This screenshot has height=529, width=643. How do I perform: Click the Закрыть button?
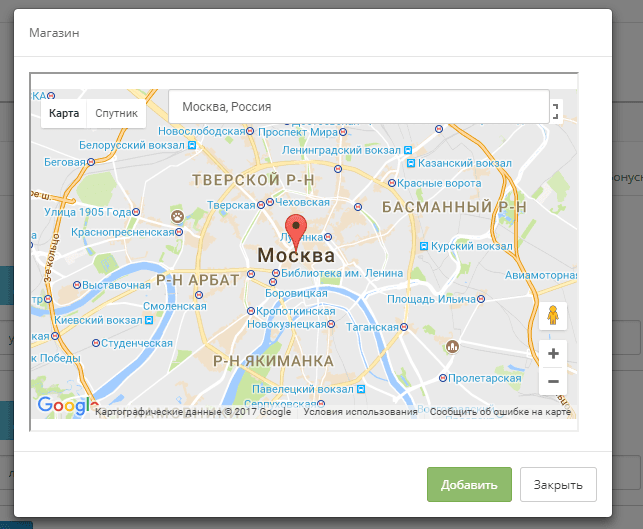tap(558, 484)
